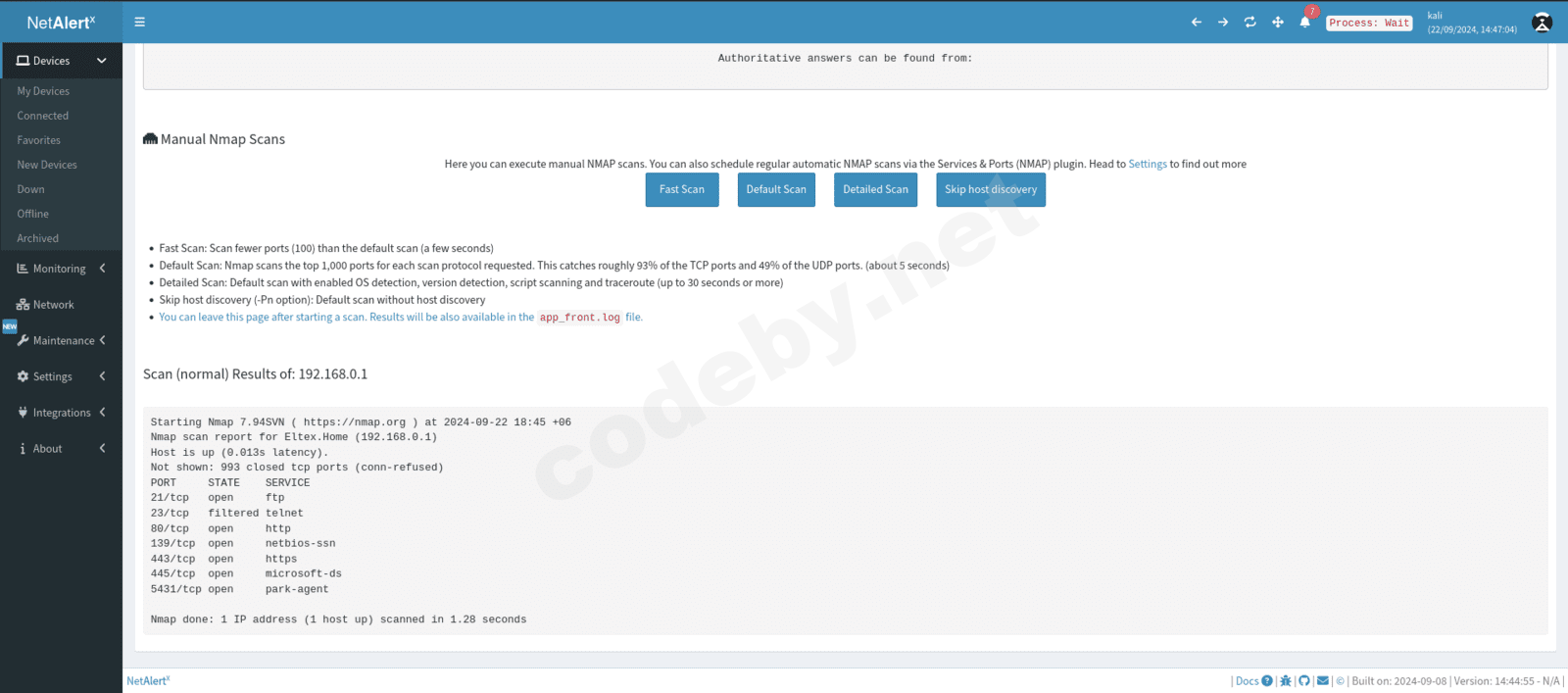The image size is (1568, 693).
Task: Click the '445/tcp open microsoft-ds' result row
Action: [246, 574]
